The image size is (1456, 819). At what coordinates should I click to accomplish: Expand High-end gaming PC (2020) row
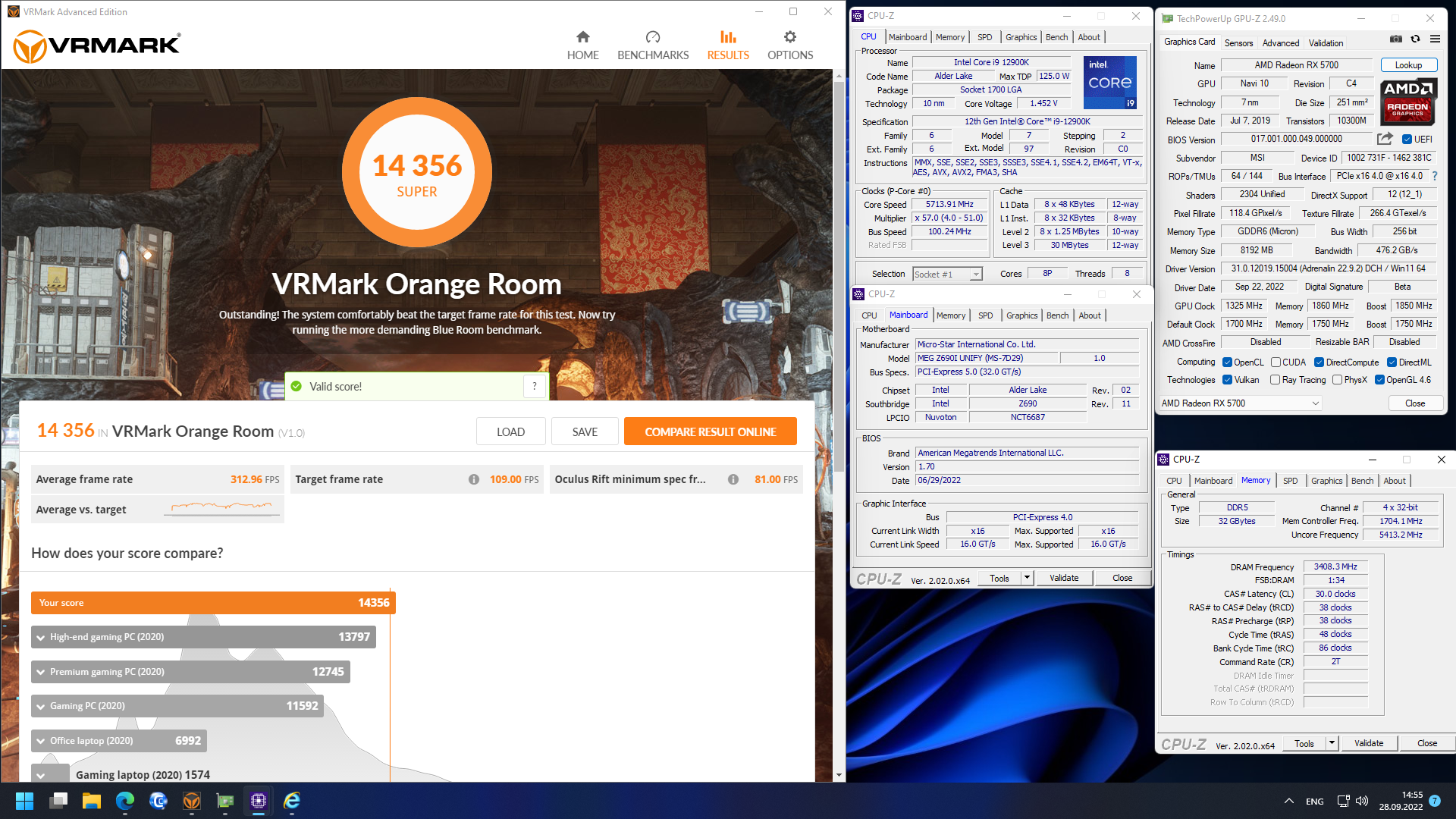[41, 638]
